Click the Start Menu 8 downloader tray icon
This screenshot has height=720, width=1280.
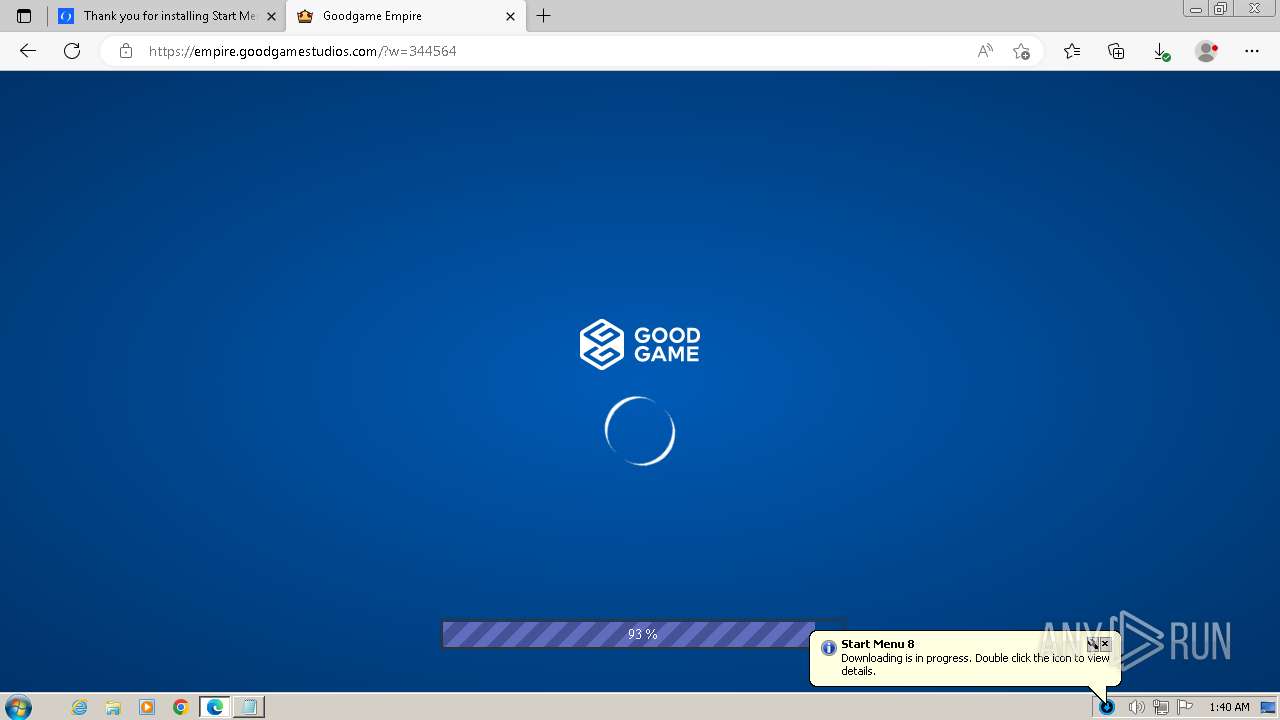click(1107, 707)
